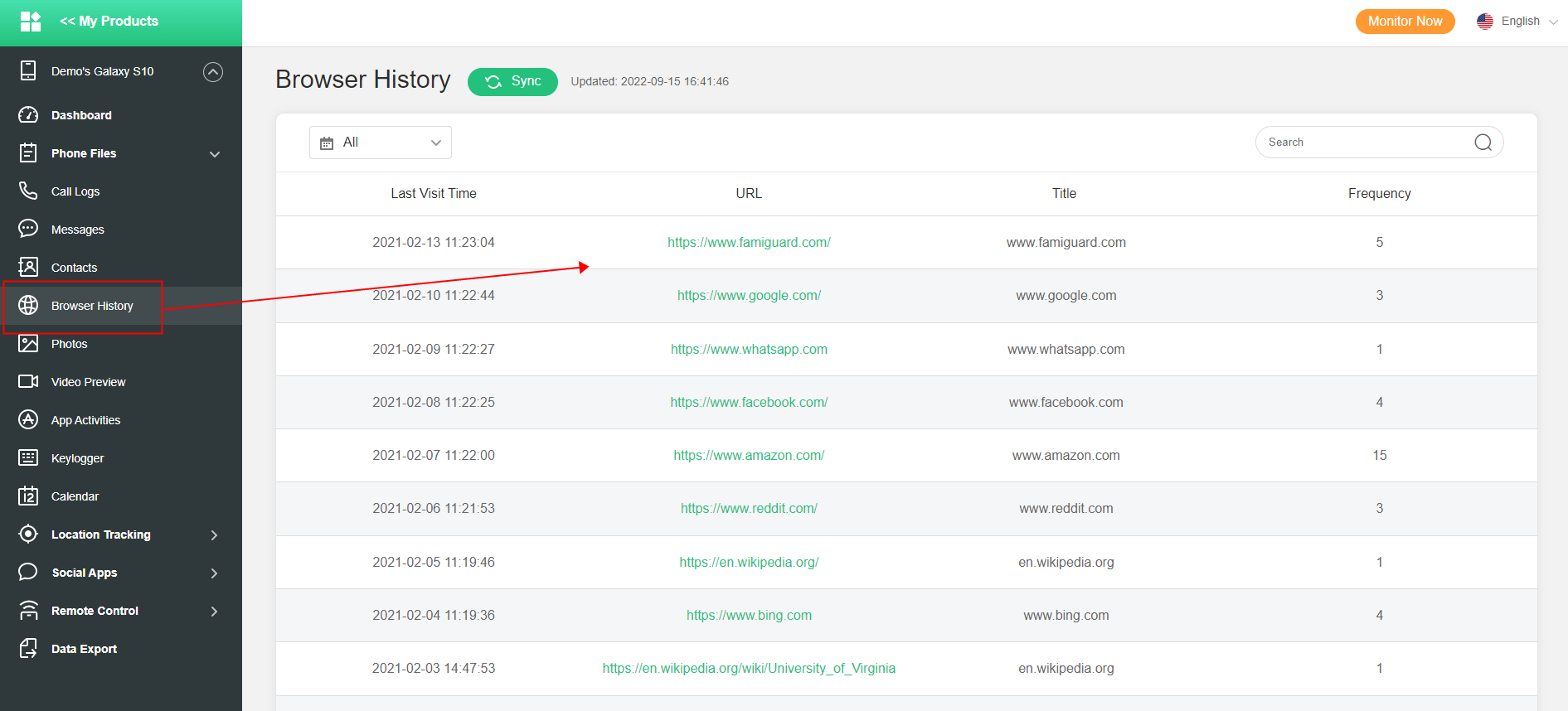Click the Call Logs phone icon
The width and height of the screenshot is (1568, 711).
[x=28, y=191]
